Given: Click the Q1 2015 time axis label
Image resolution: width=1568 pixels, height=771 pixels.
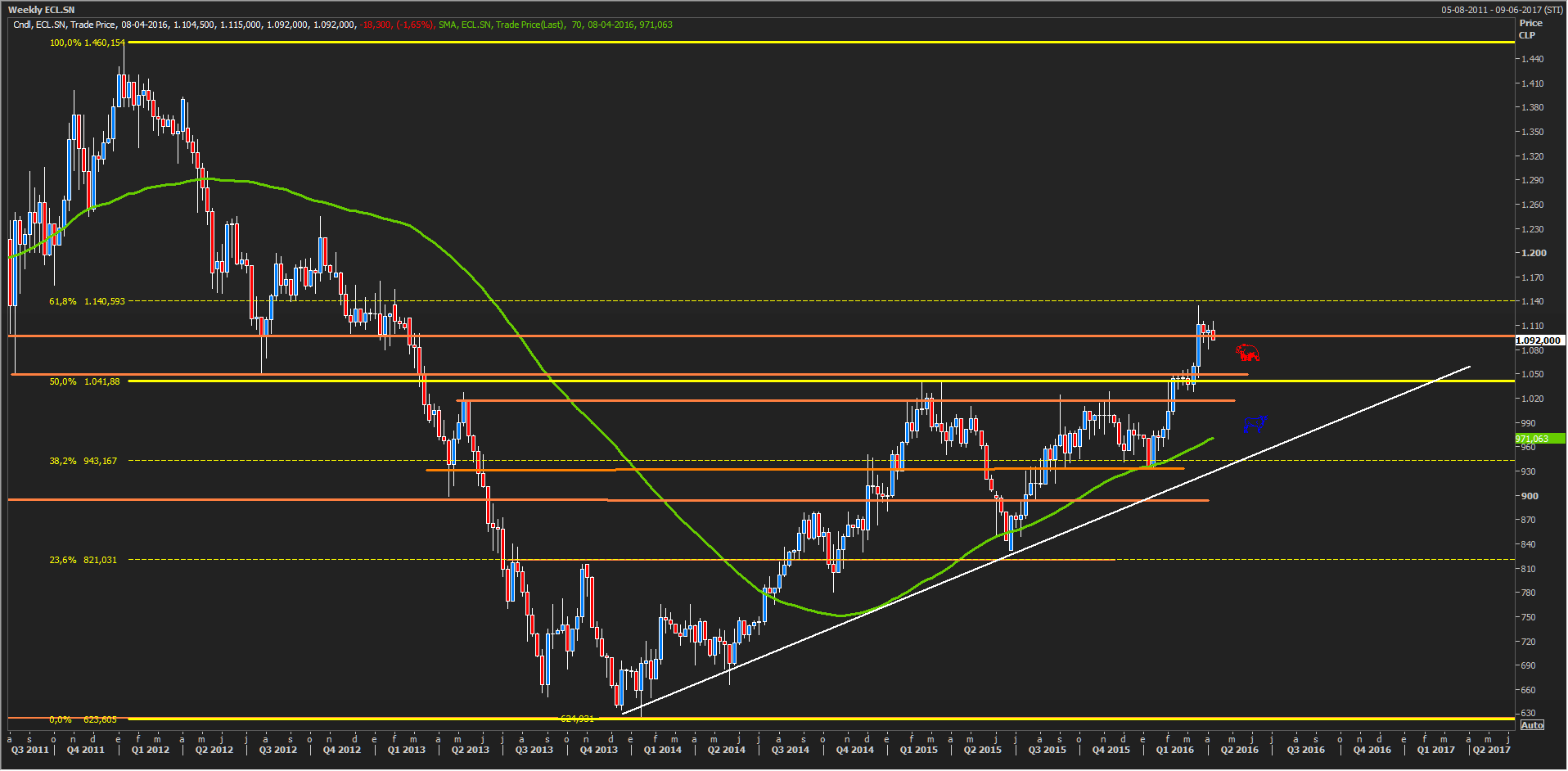Looking at the screenshot, I should click(919, 750).
